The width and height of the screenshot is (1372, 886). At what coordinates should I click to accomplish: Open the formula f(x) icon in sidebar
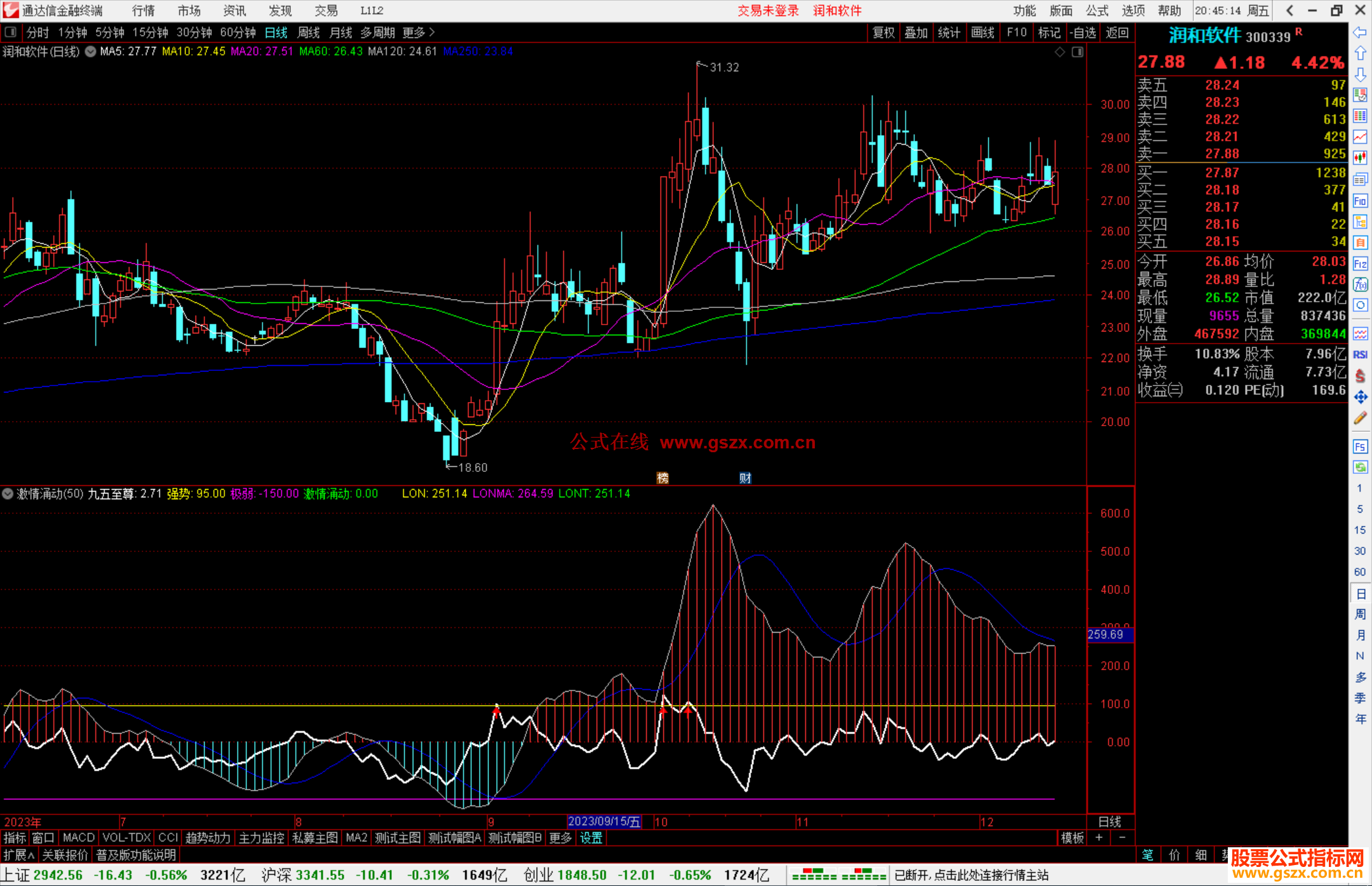1360,285
